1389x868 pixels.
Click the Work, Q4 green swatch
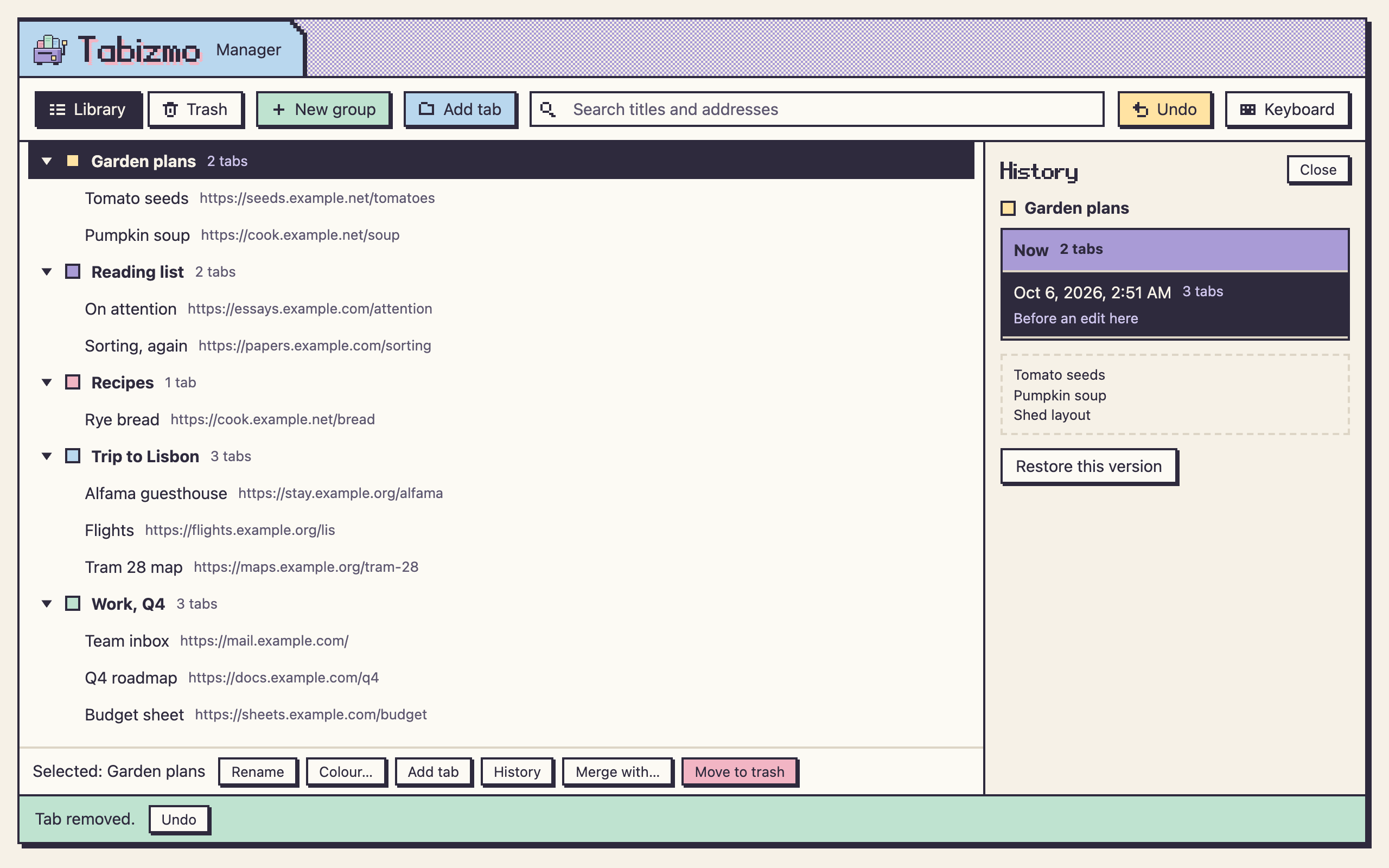point(72,603)
